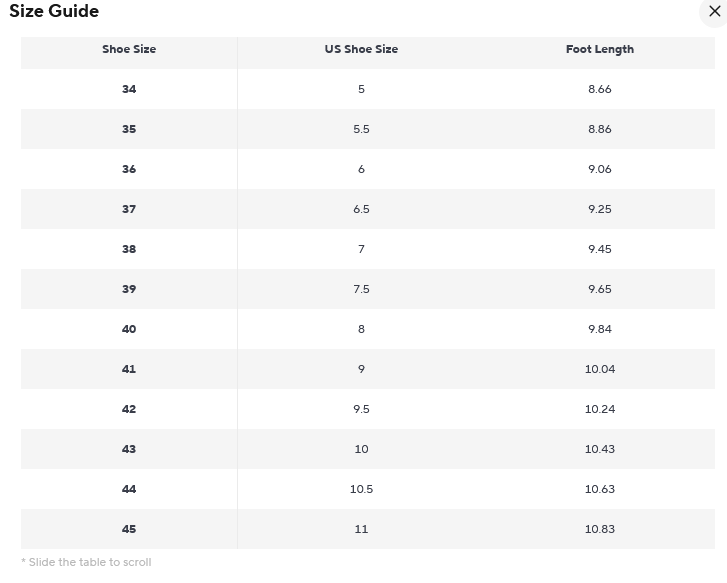
Task: Click the Size Guide title
Action: coord(54,11)
